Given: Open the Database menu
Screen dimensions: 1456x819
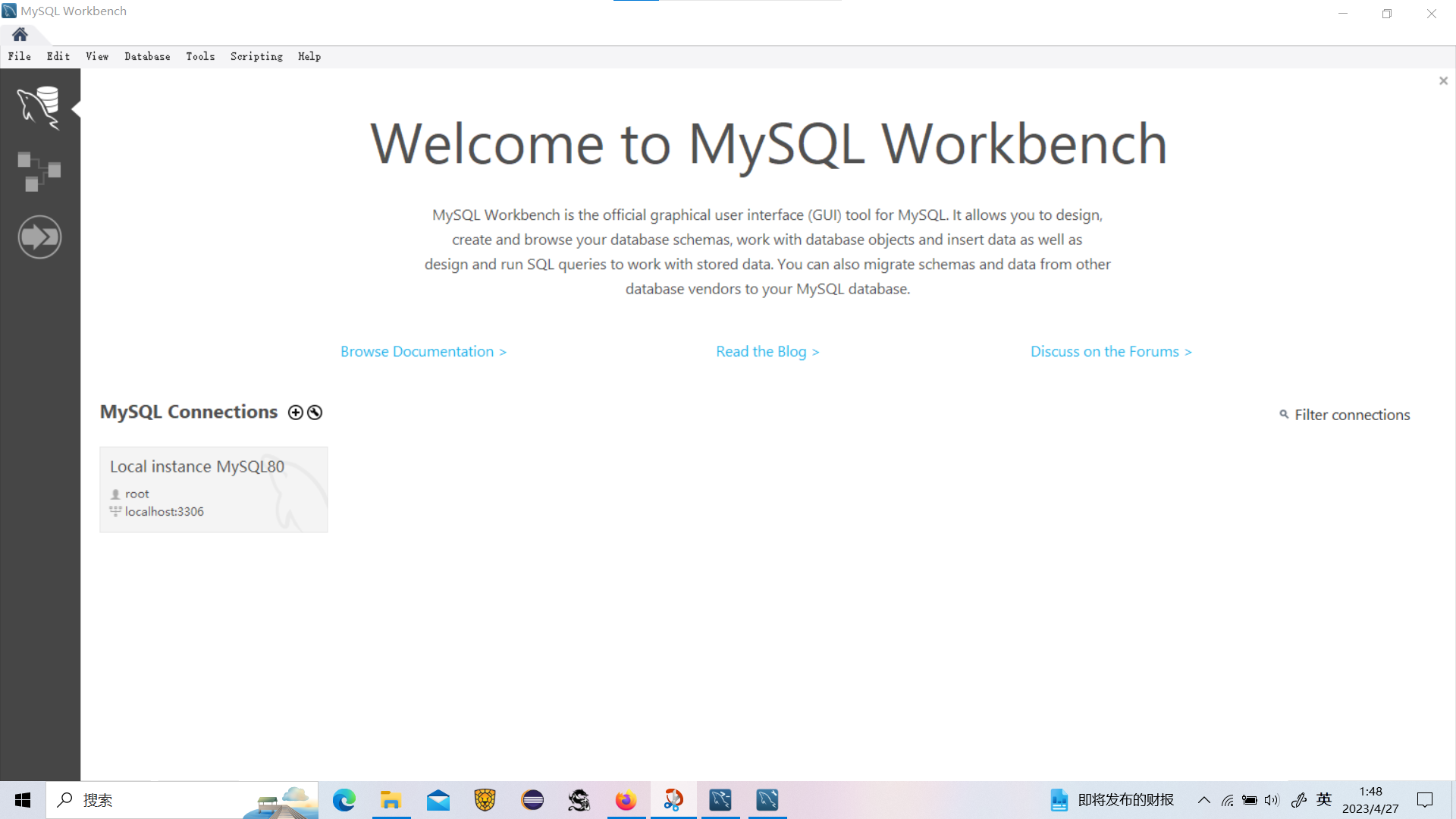Looking at the screenshot, I should (147, 56).
